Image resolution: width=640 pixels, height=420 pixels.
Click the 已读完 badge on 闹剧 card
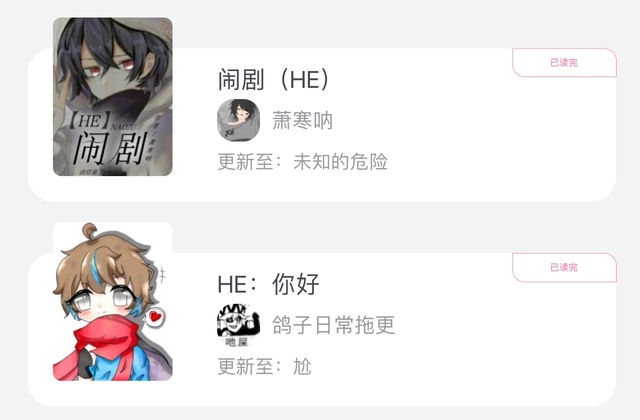coord(564,62)
